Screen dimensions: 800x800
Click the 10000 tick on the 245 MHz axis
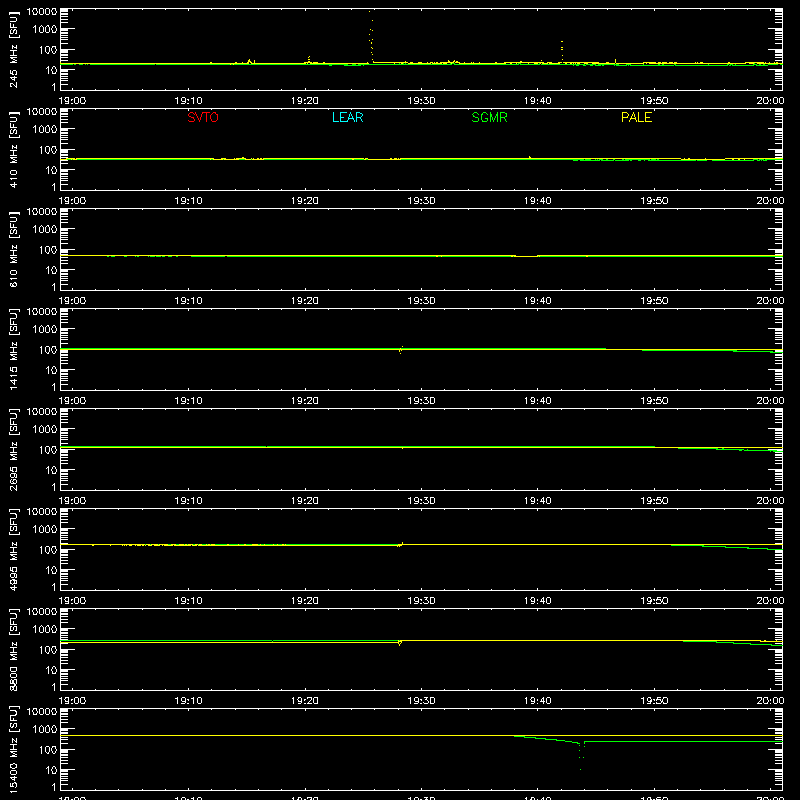click(x=42, y=12)
